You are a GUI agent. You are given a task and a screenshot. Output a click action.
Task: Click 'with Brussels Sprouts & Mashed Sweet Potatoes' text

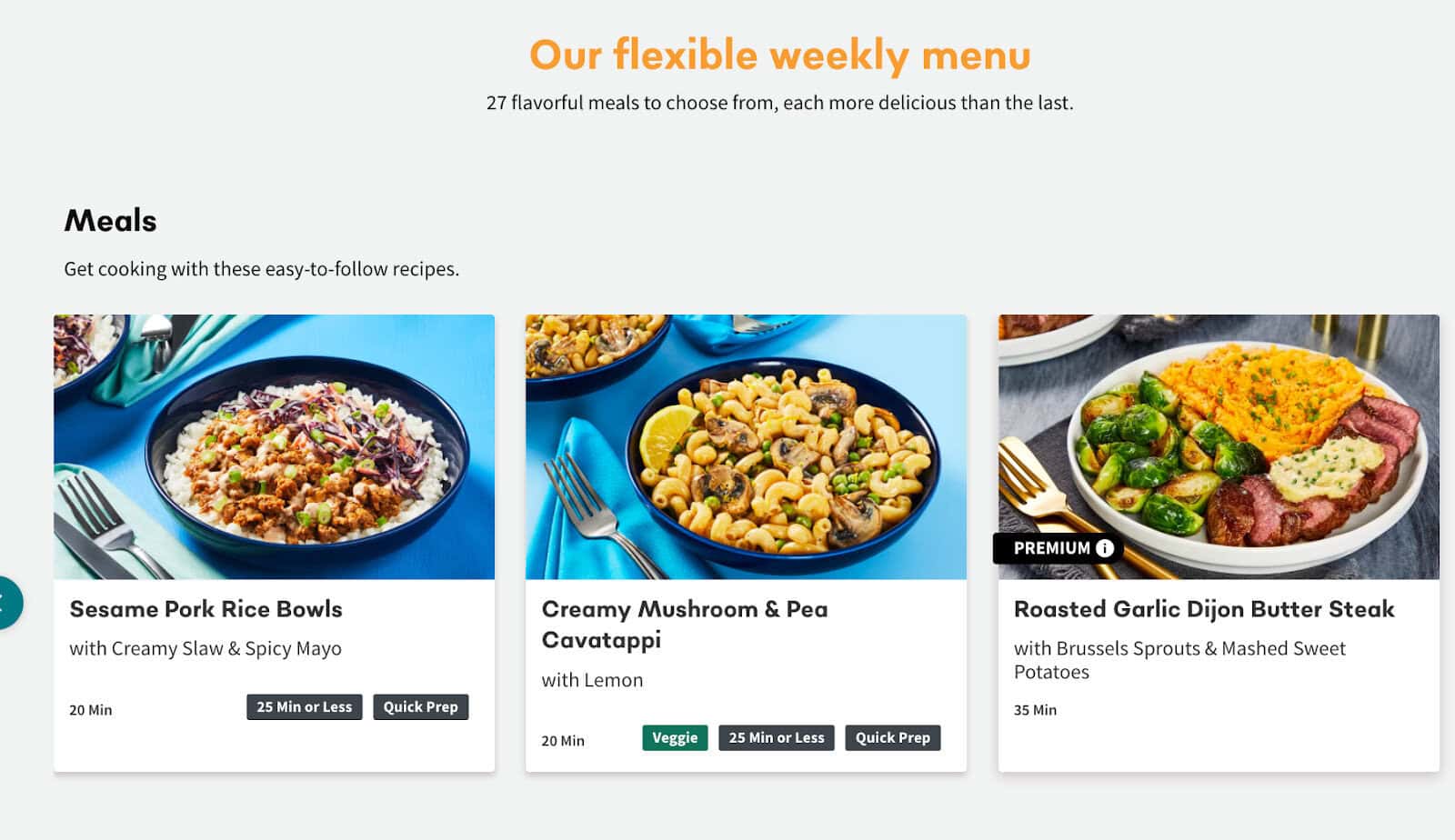tap(1179, 660)
